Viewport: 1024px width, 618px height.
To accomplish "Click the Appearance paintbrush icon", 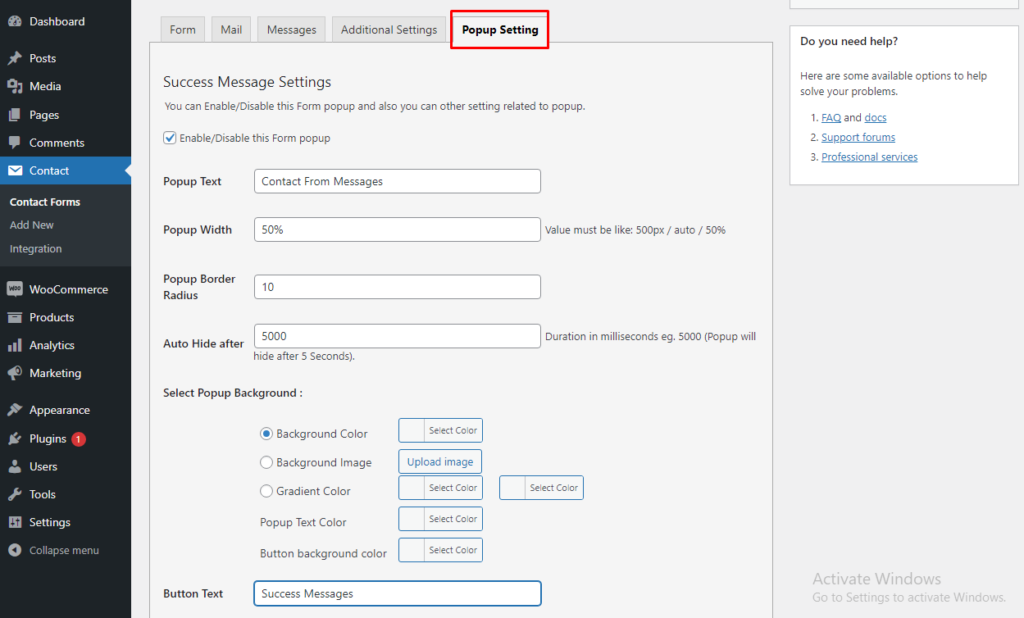I will click(x=14, y=410).
